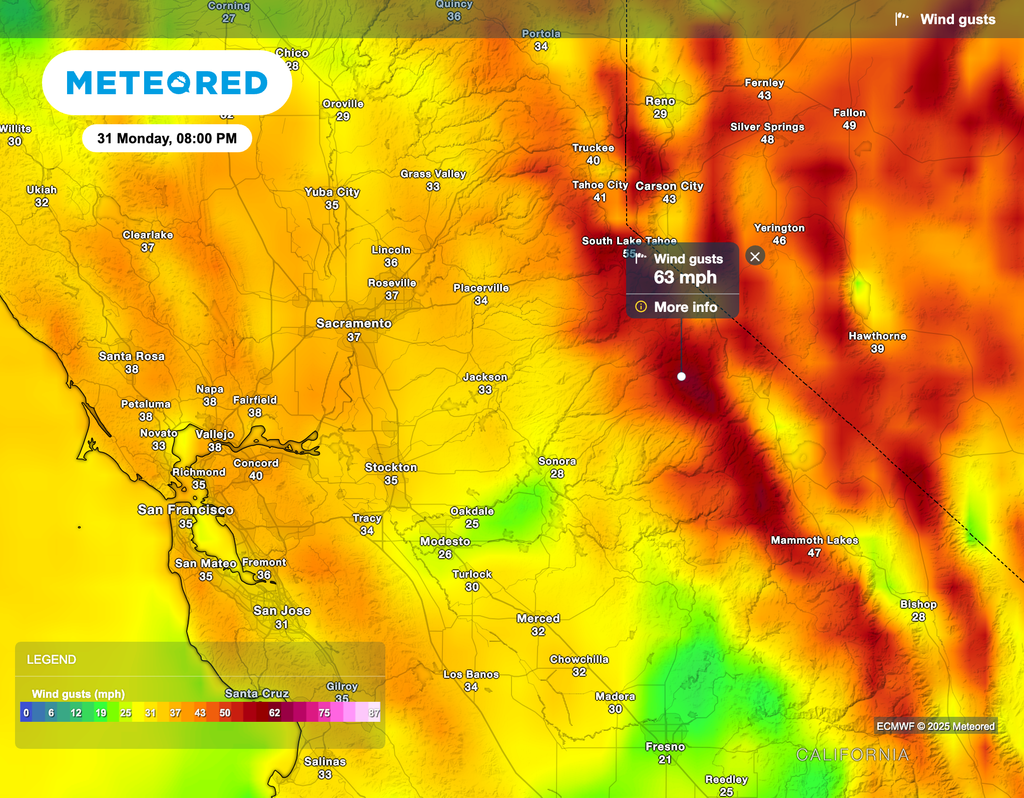Image resolution: width=1024 pixels, height=798 pixels.
Task: Click the wind sock icon in the popup
Action: (641, 258)
